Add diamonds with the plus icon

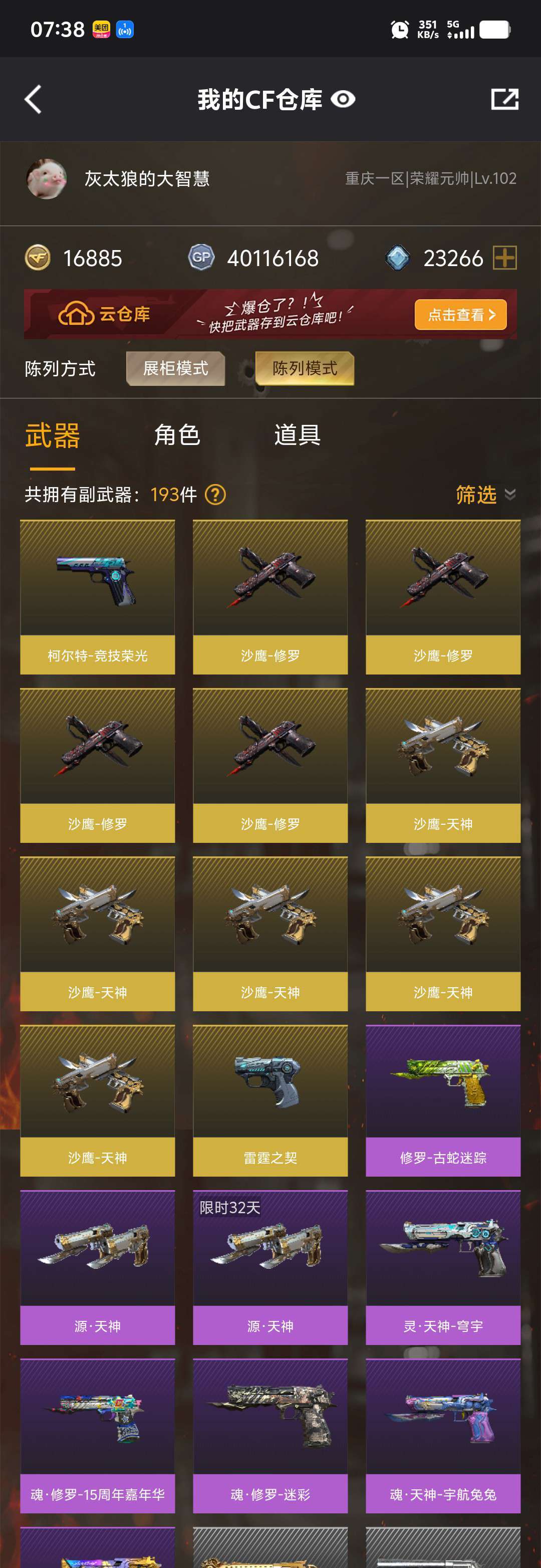coord(505,258)
